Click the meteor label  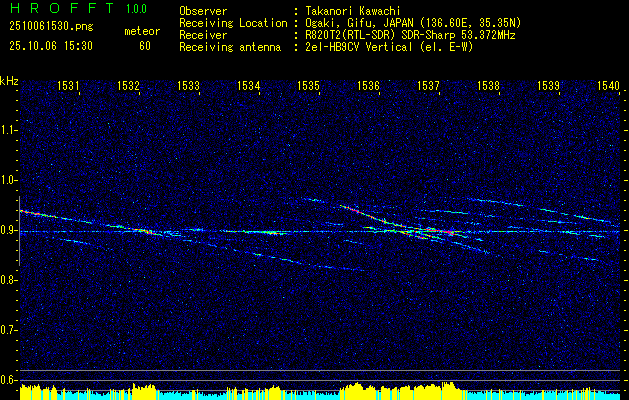click(x=142, y=31)
